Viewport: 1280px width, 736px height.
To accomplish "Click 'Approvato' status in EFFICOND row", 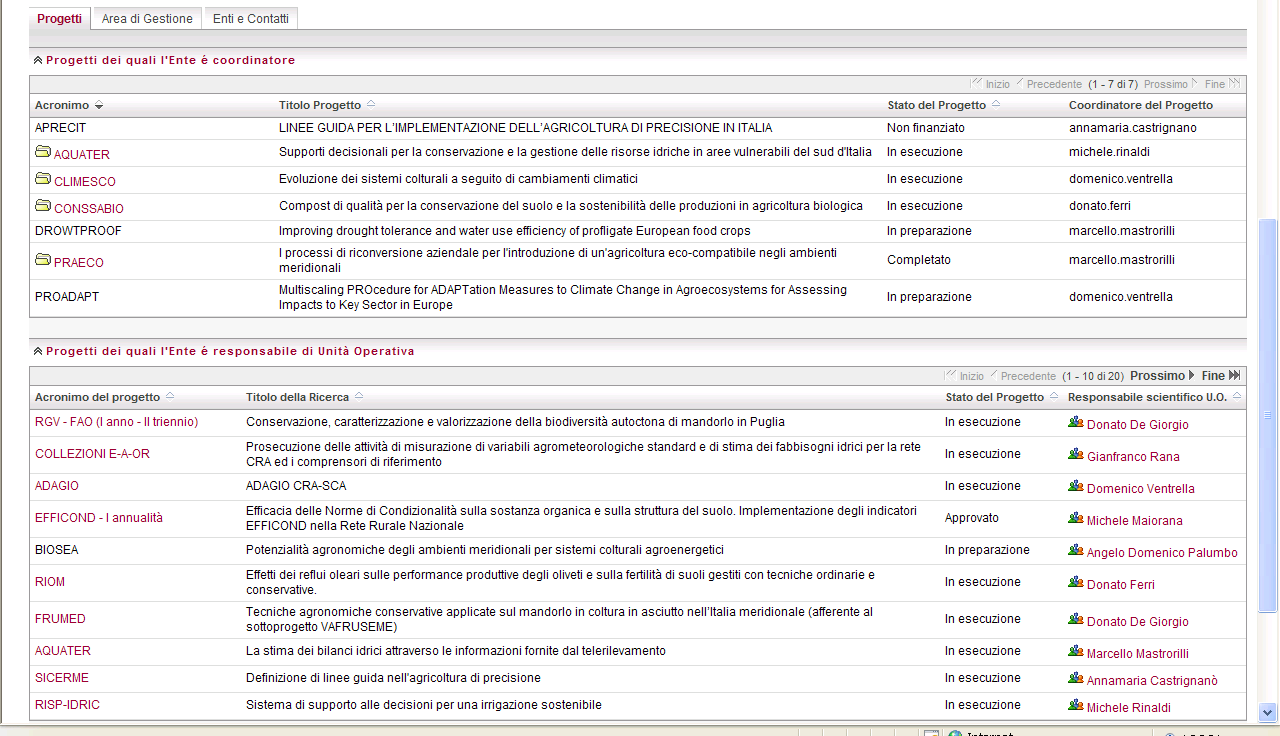I will (972, 518).
